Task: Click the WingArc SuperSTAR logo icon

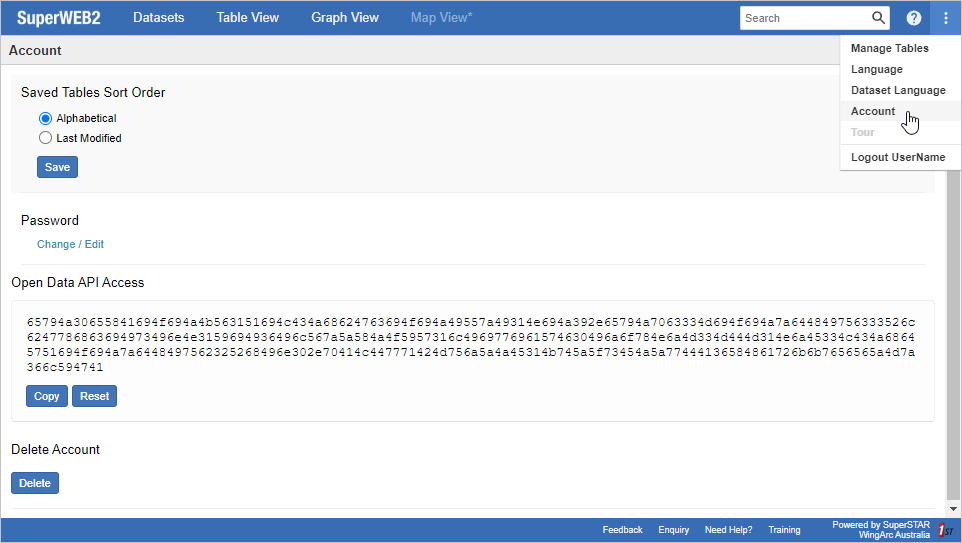Action: (943, 530)
